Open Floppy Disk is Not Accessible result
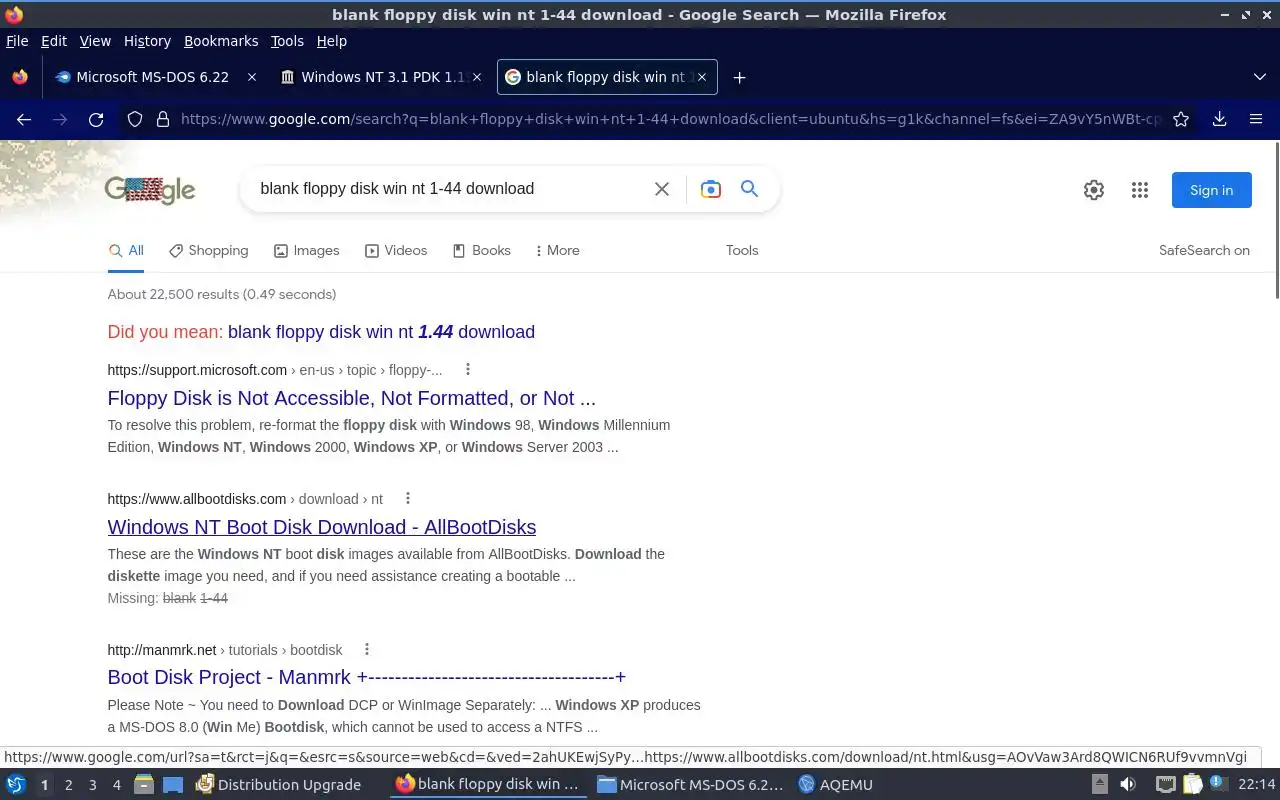This screenshot has width=1280, height=800. 351,398
